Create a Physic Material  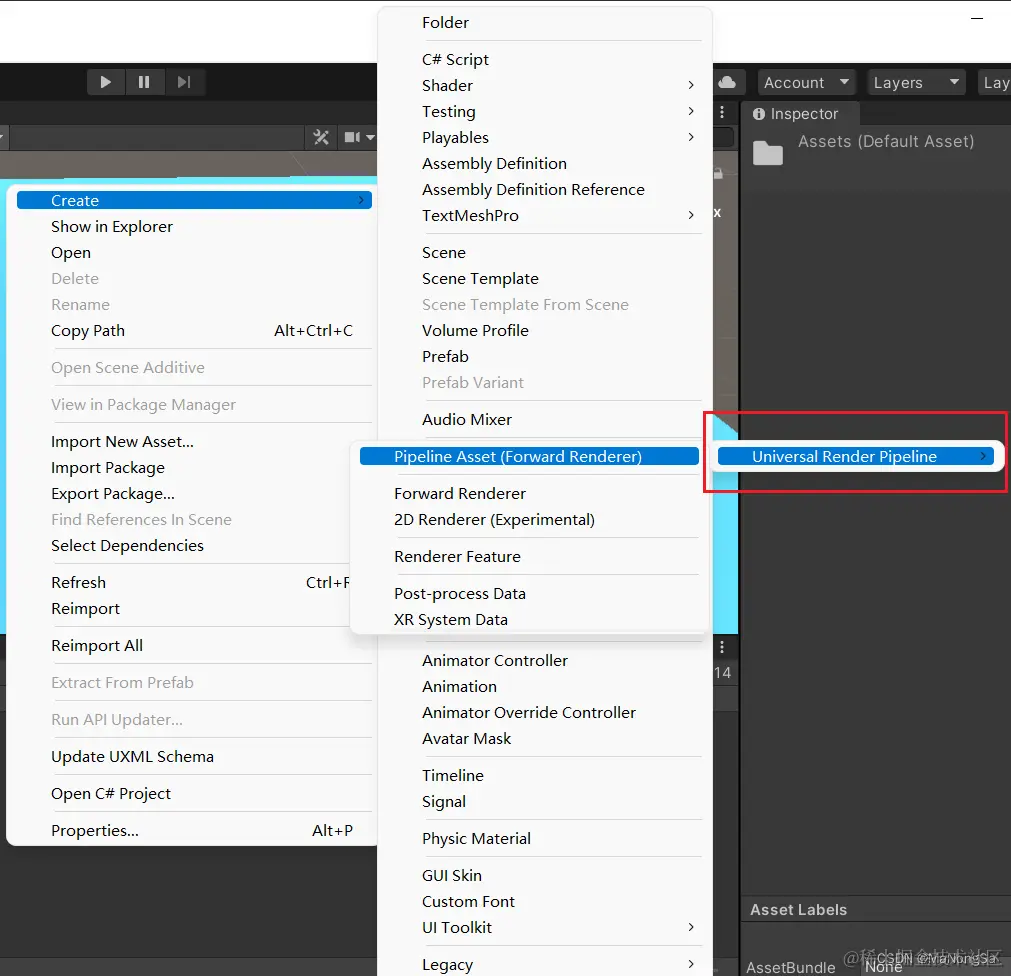545,839
